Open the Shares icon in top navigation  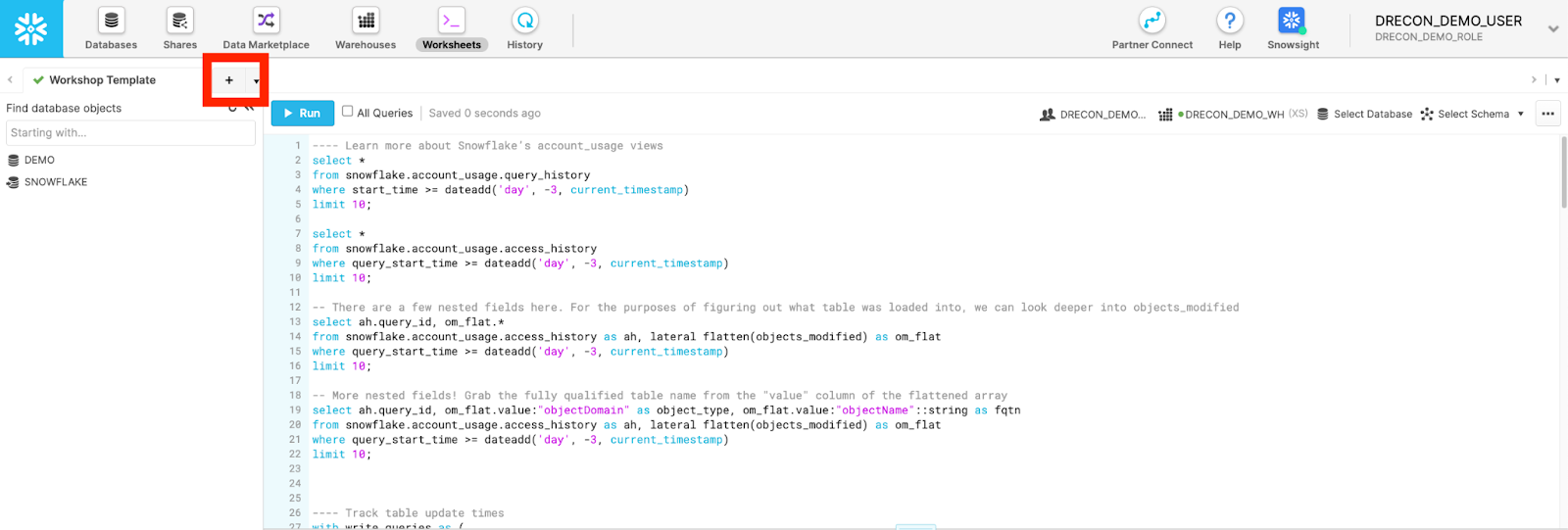tap(179, 21)
